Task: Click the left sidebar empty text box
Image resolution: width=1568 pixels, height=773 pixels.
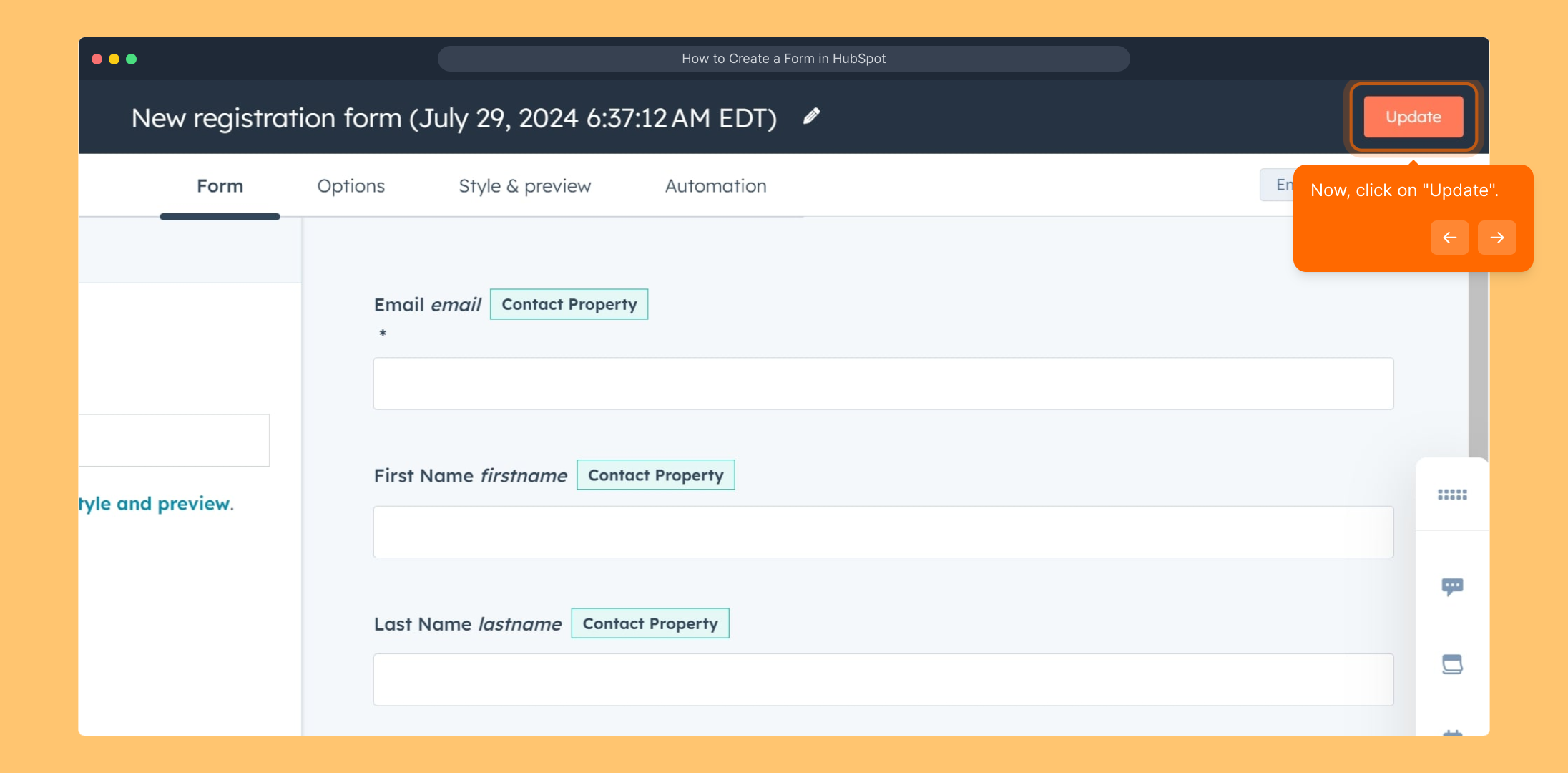Action: click(x=173, y=440)
